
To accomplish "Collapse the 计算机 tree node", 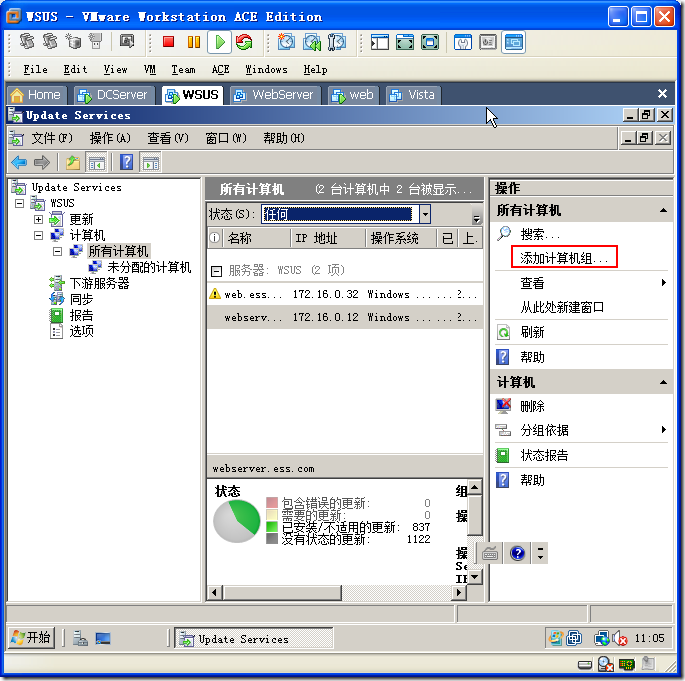I will 38,235.
